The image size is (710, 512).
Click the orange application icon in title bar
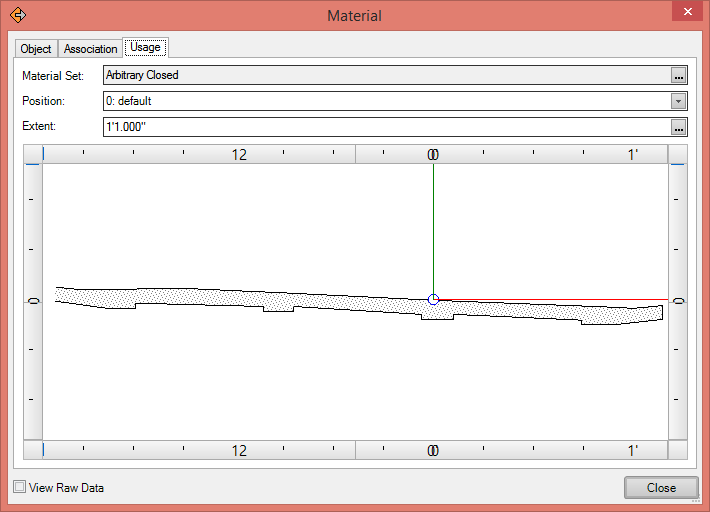tap(18, 15)
